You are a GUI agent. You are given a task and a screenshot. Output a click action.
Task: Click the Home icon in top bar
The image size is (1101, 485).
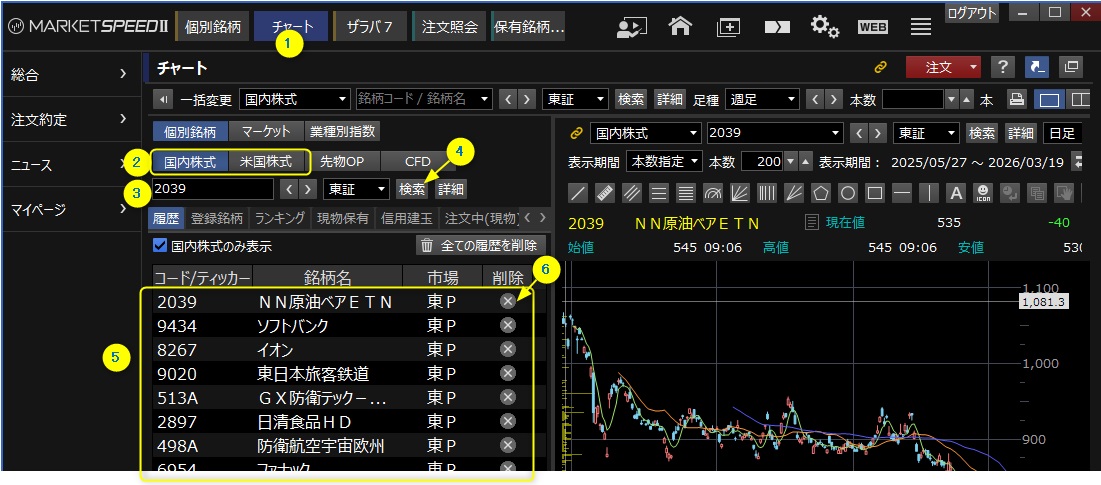tap(681, 26)
